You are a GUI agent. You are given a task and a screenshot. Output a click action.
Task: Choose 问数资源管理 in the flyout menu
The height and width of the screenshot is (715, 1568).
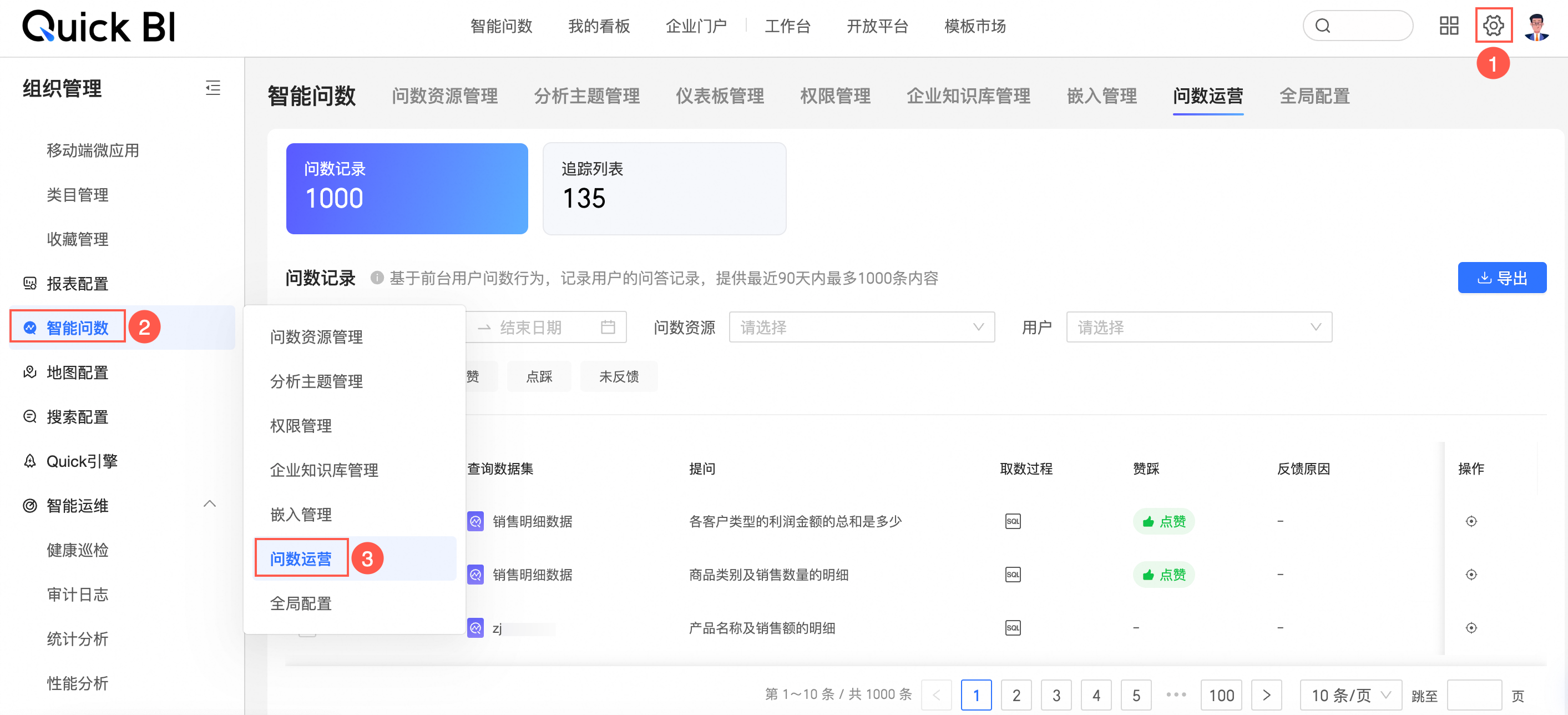pos(316,336)
